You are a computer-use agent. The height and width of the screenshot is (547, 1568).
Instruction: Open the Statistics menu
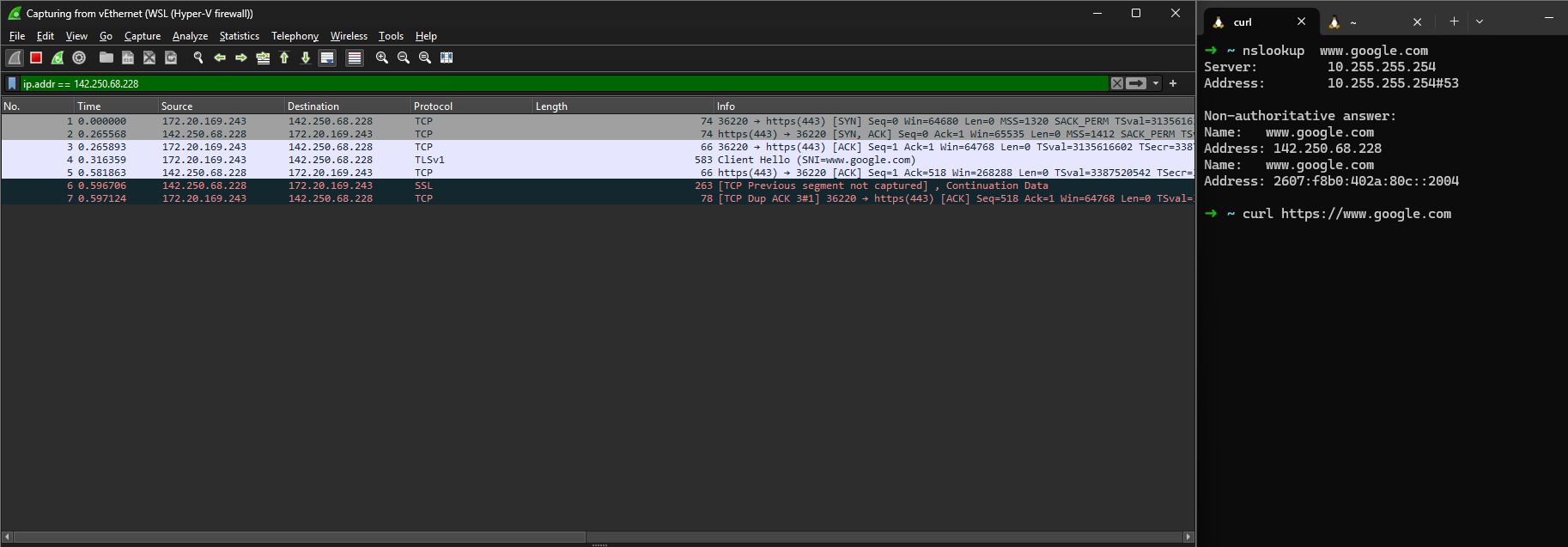pyautogui.click(x=239, y=36)
